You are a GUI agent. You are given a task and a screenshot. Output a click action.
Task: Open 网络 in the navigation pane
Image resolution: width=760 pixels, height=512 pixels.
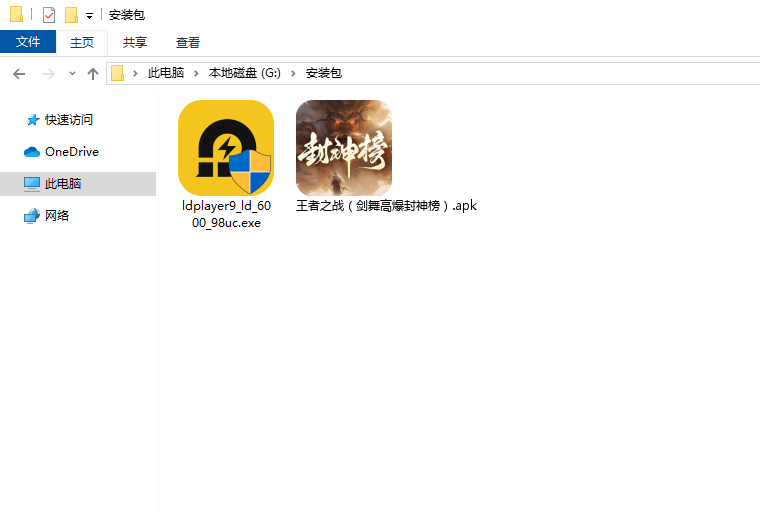click(57, 216)
